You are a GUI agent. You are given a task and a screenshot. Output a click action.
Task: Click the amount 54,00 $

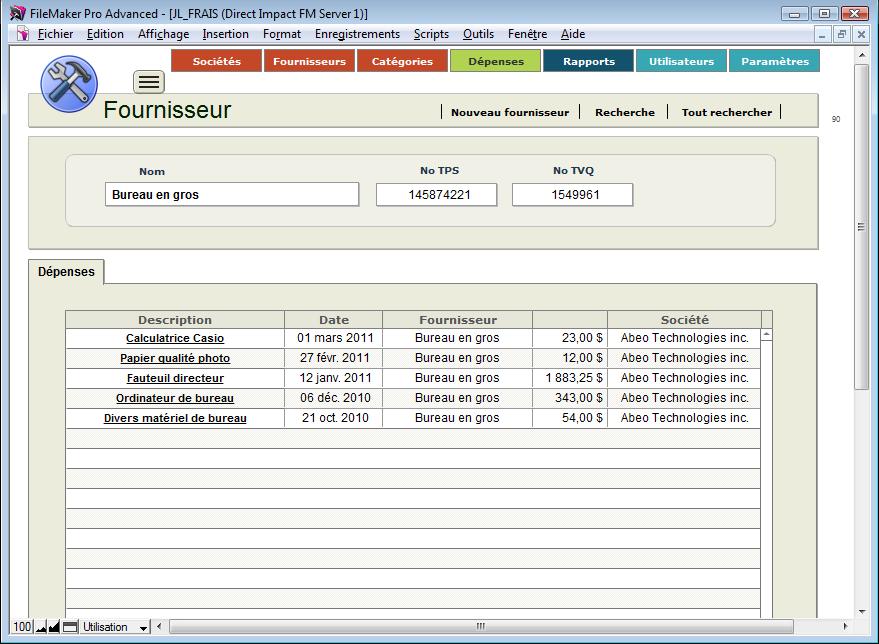pyautogui.click(x=582, y=418)
